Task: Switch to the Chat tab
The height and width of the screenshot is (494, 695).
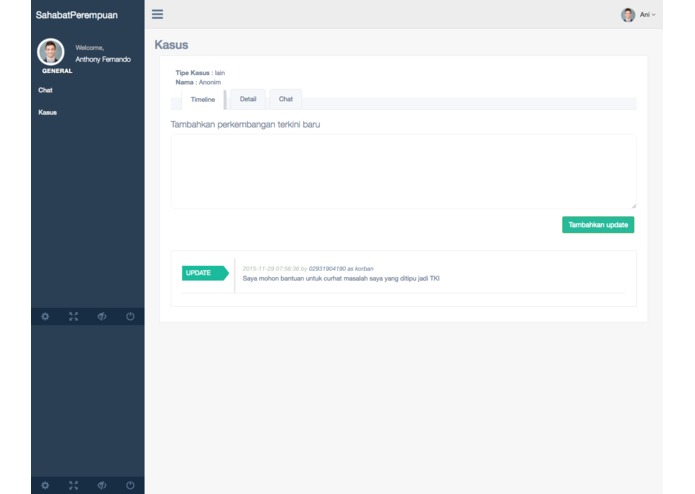Action: coord(285,99)
